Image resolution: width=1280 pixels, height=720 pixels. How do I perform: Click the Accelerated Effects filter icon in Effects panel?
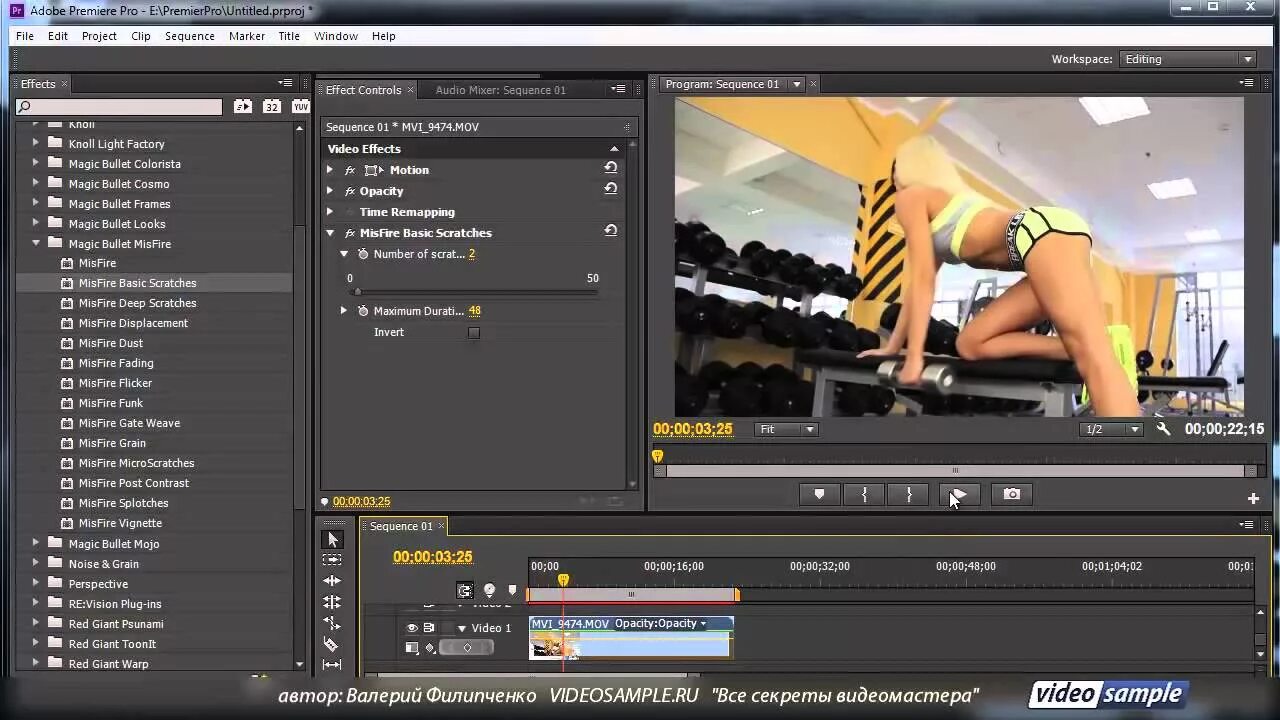tap(243, 106)
